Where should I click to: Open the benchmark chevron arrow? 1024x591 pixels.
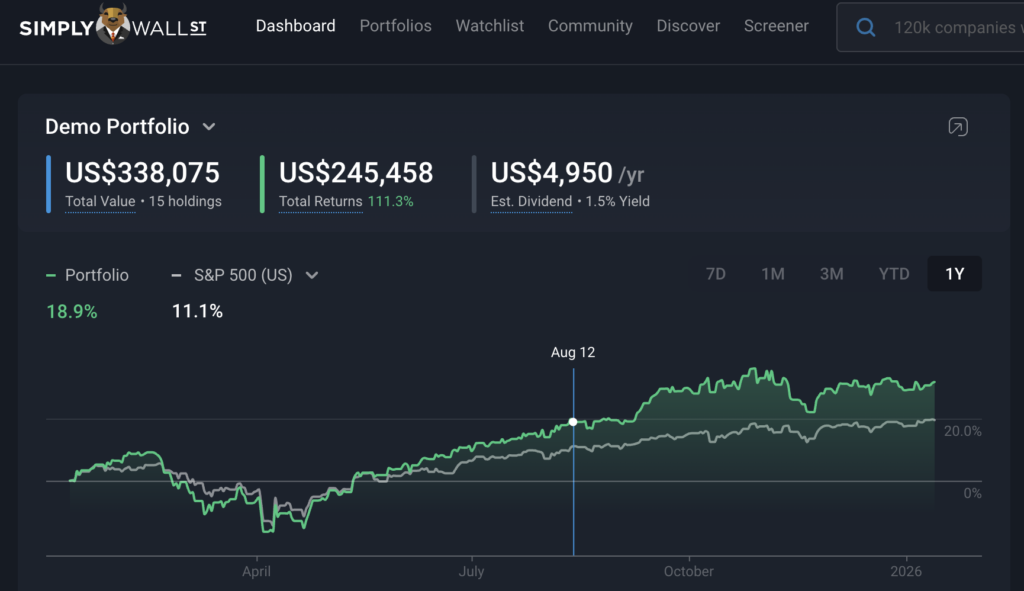311,274
